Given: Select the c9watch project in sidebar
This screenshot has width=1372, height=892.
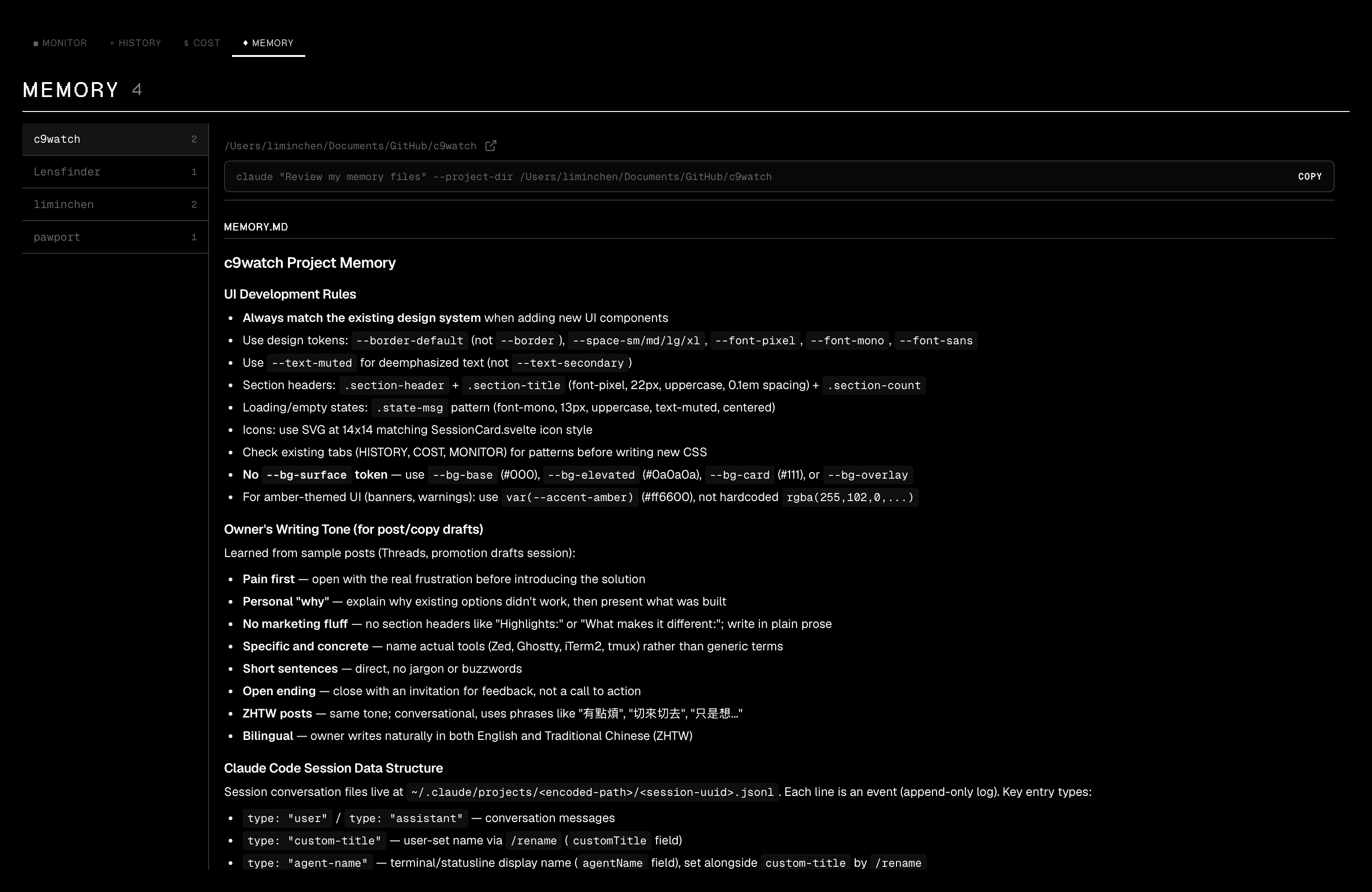Looking at the screenshot, I should tap(57, 139).
